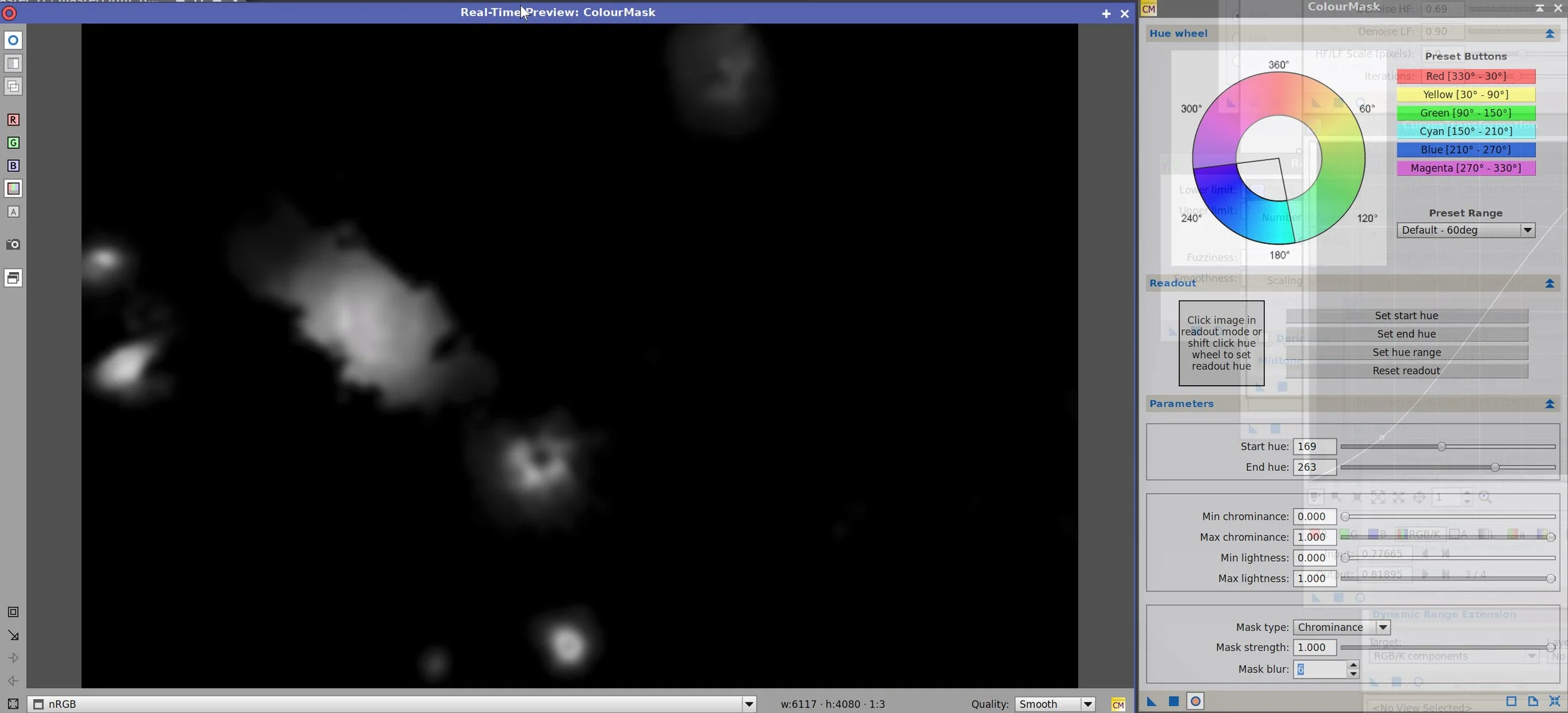Collapse the Parameters section header
Image resolution: width=1568 pixels, height=713 pixels.
(x=1549, y=404)
